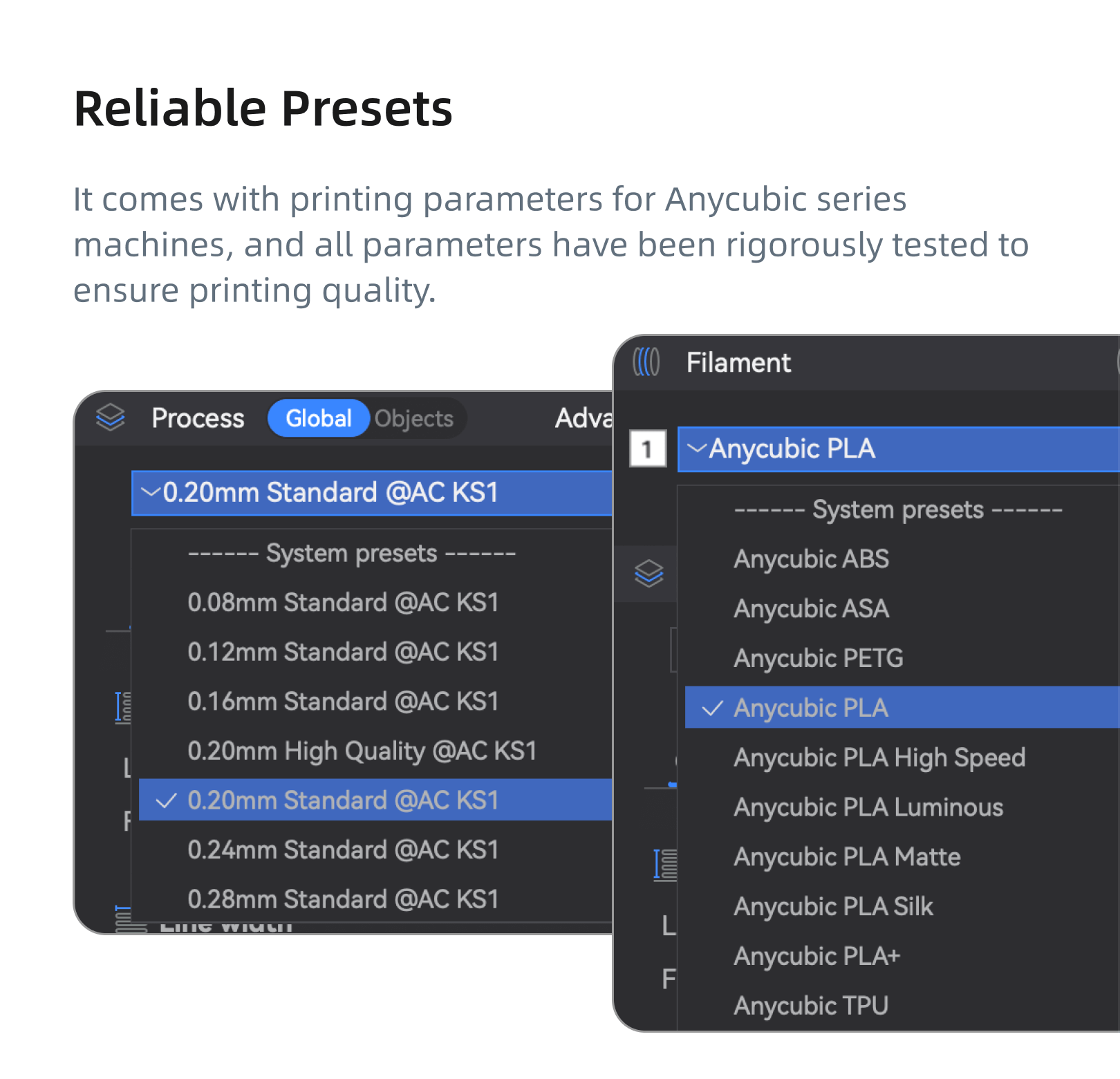Collapse the 0.20mm Standard @AC KS1 dropdown
Viewport: 1120px width, 1079px height.
point(372,493)
